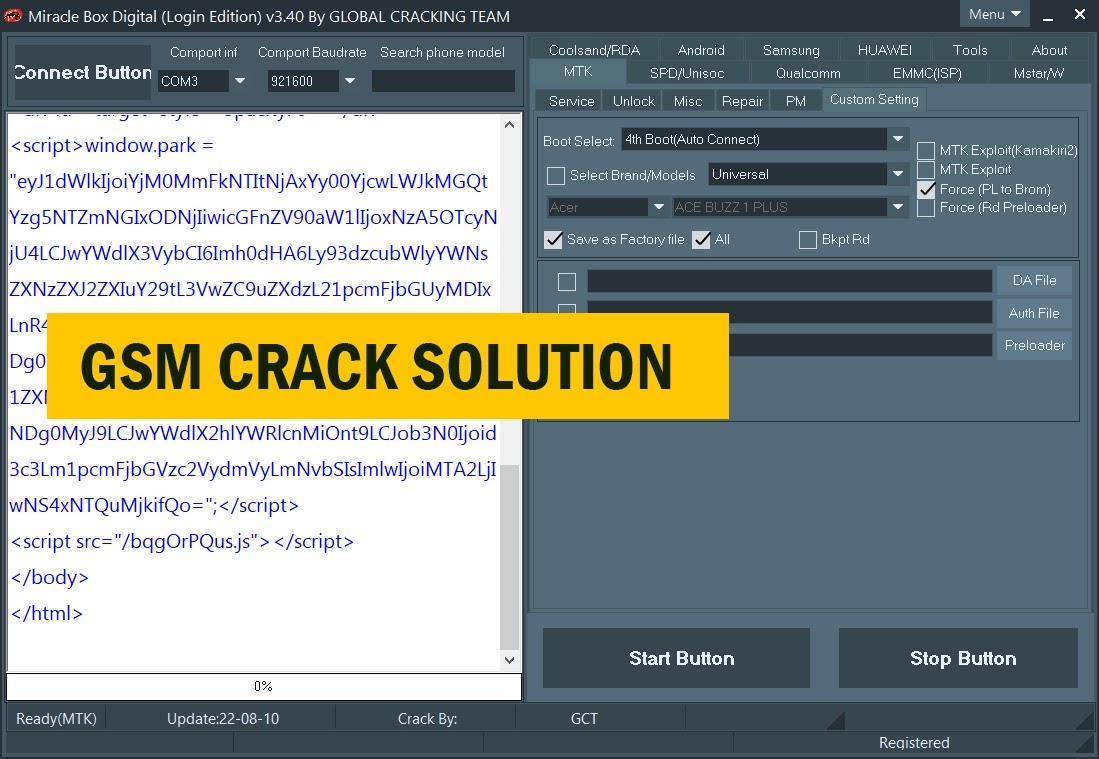1099x759 pixels.
Task: Click the 0% progress bar
Action: (264, 686)
